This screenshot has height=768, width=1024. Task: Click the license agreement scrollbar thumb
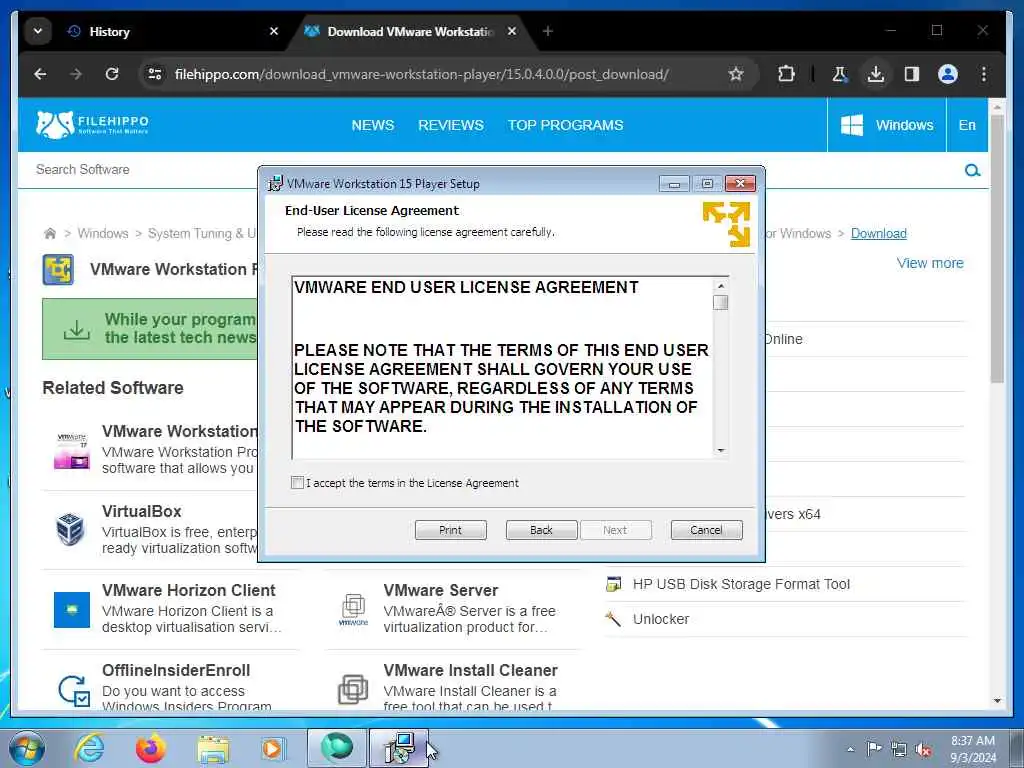pyautogui.click(x=721, y=302)
